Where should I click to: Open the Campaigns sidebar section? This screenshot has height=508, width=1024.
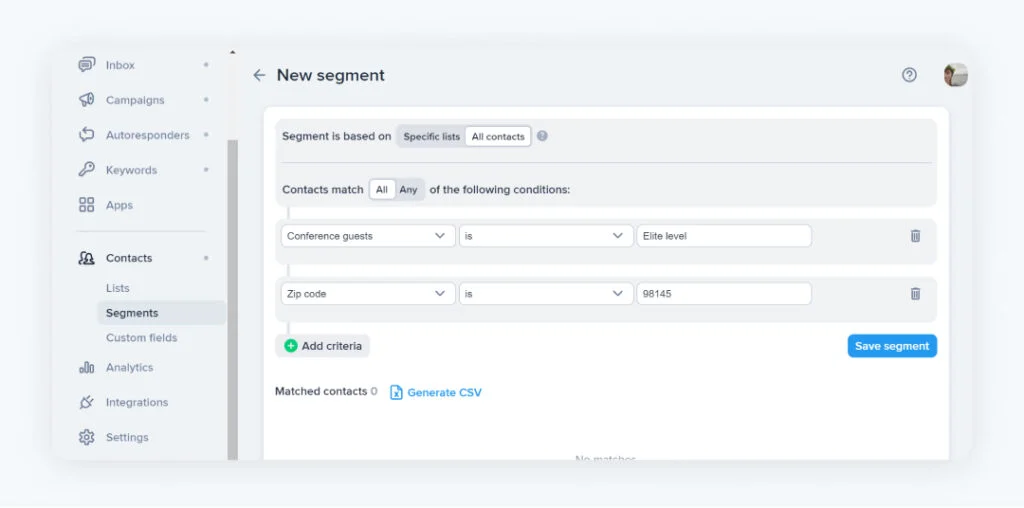135,100
